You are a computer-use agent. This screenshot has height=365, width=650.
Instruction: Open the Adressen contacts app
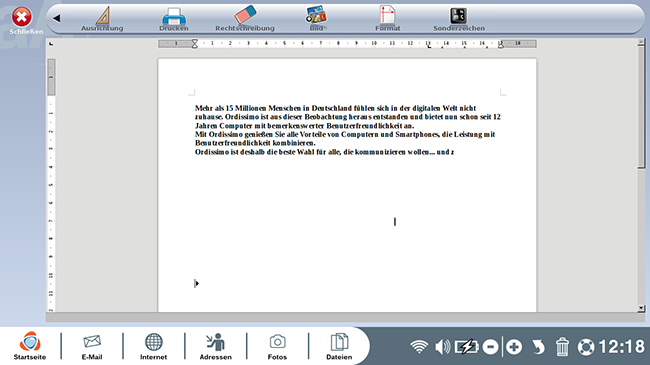pos(216,347)
